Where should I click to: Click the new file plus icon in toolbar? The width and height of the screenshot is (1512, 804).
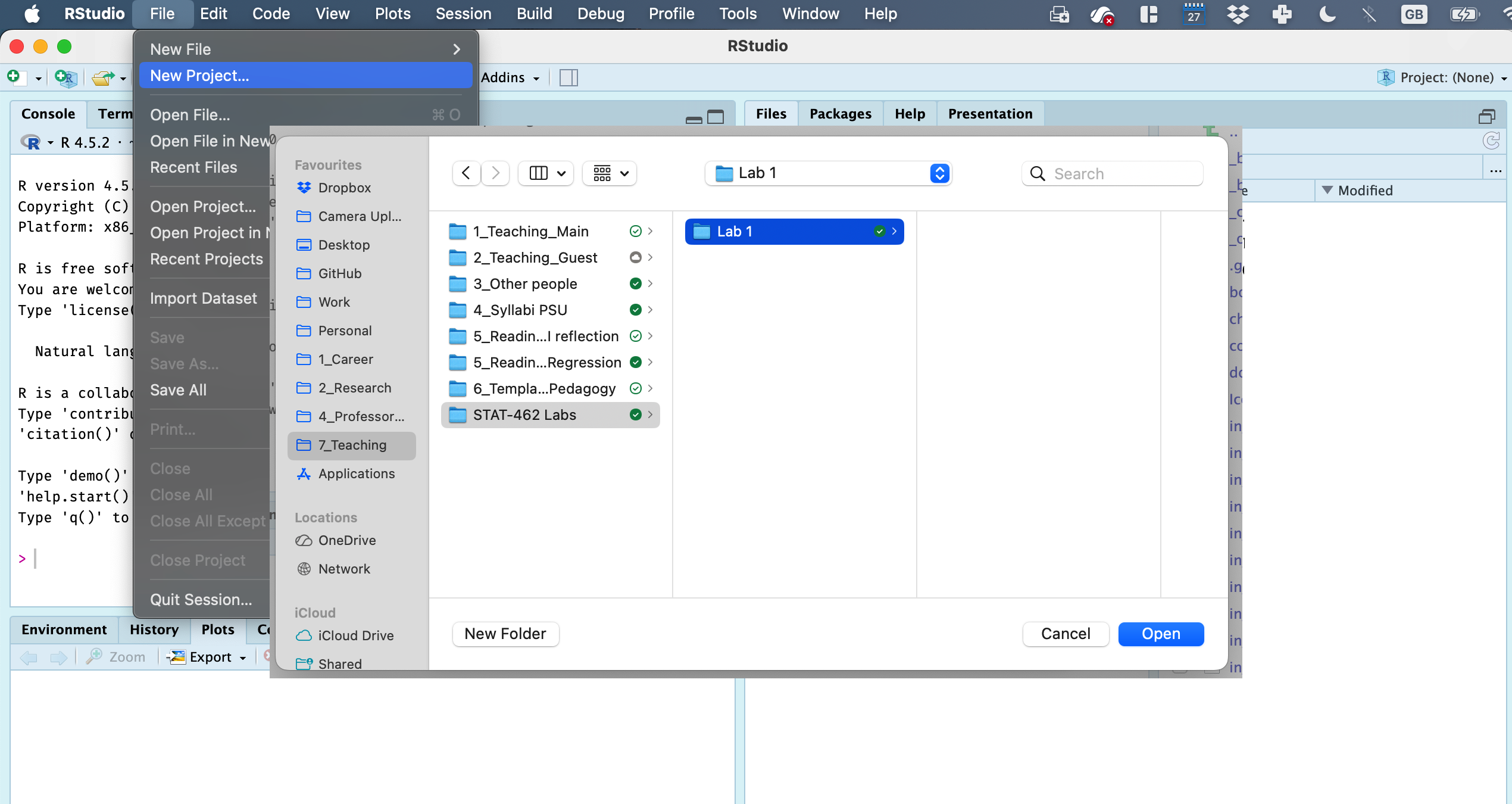14,77
